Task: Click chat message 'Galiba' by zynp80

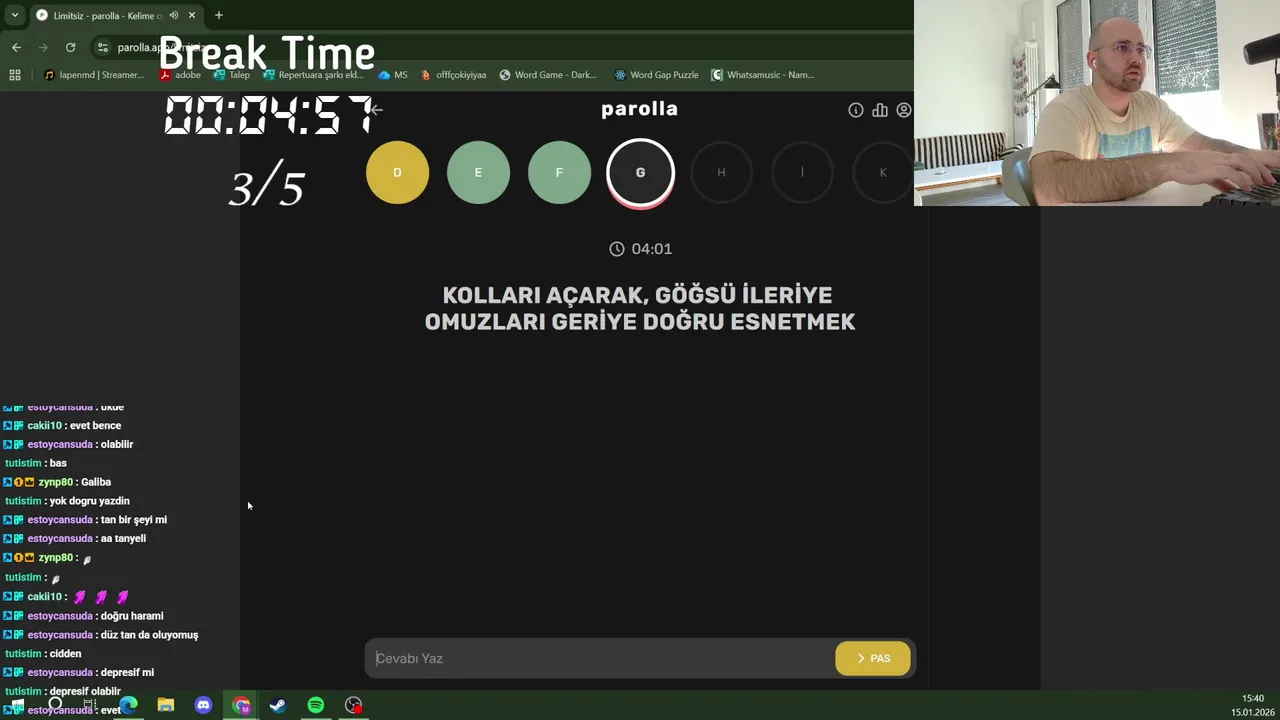Action: [96, 482]
